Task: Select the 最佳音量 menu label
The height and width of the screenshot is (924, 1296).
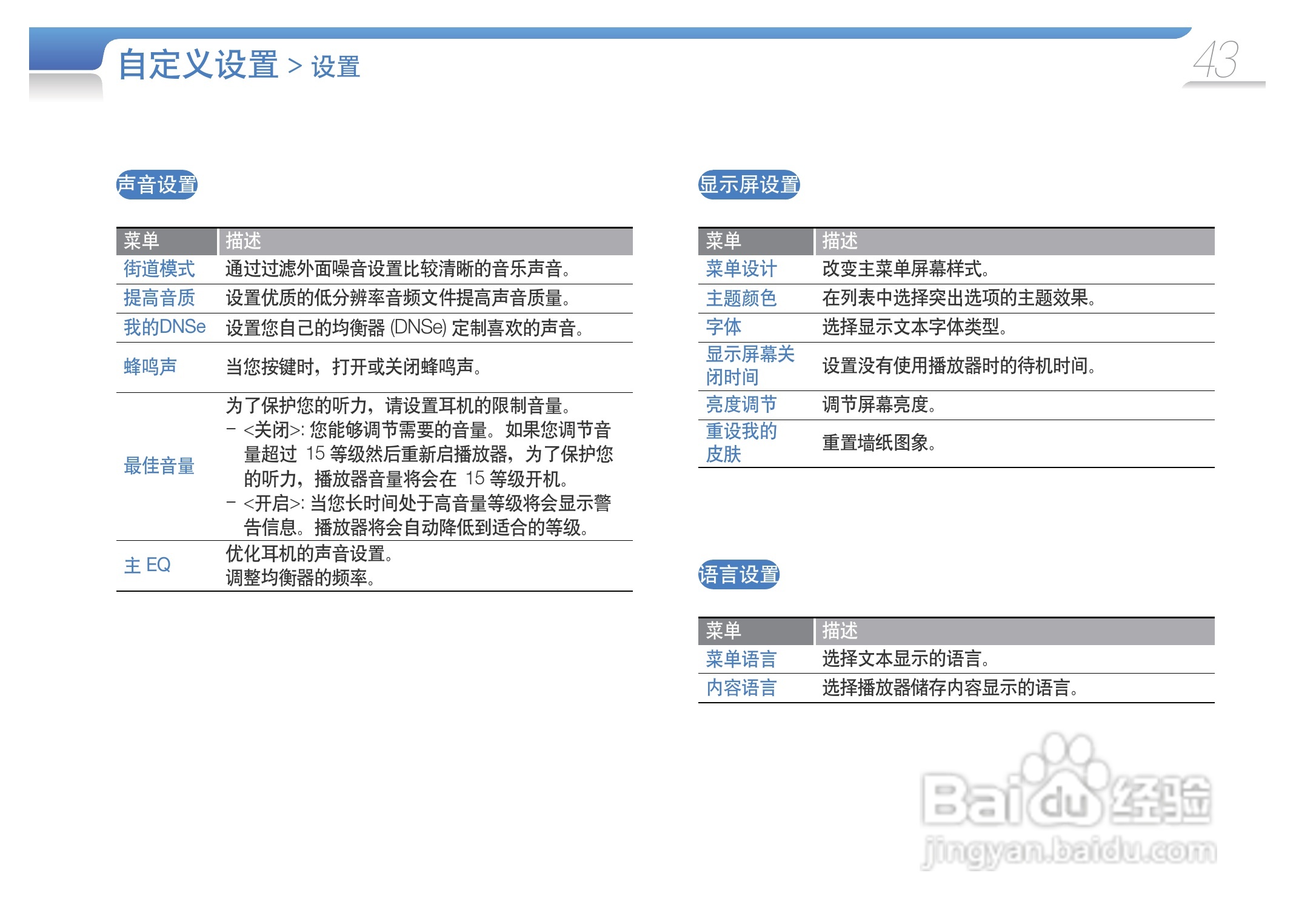Action: 159,466
